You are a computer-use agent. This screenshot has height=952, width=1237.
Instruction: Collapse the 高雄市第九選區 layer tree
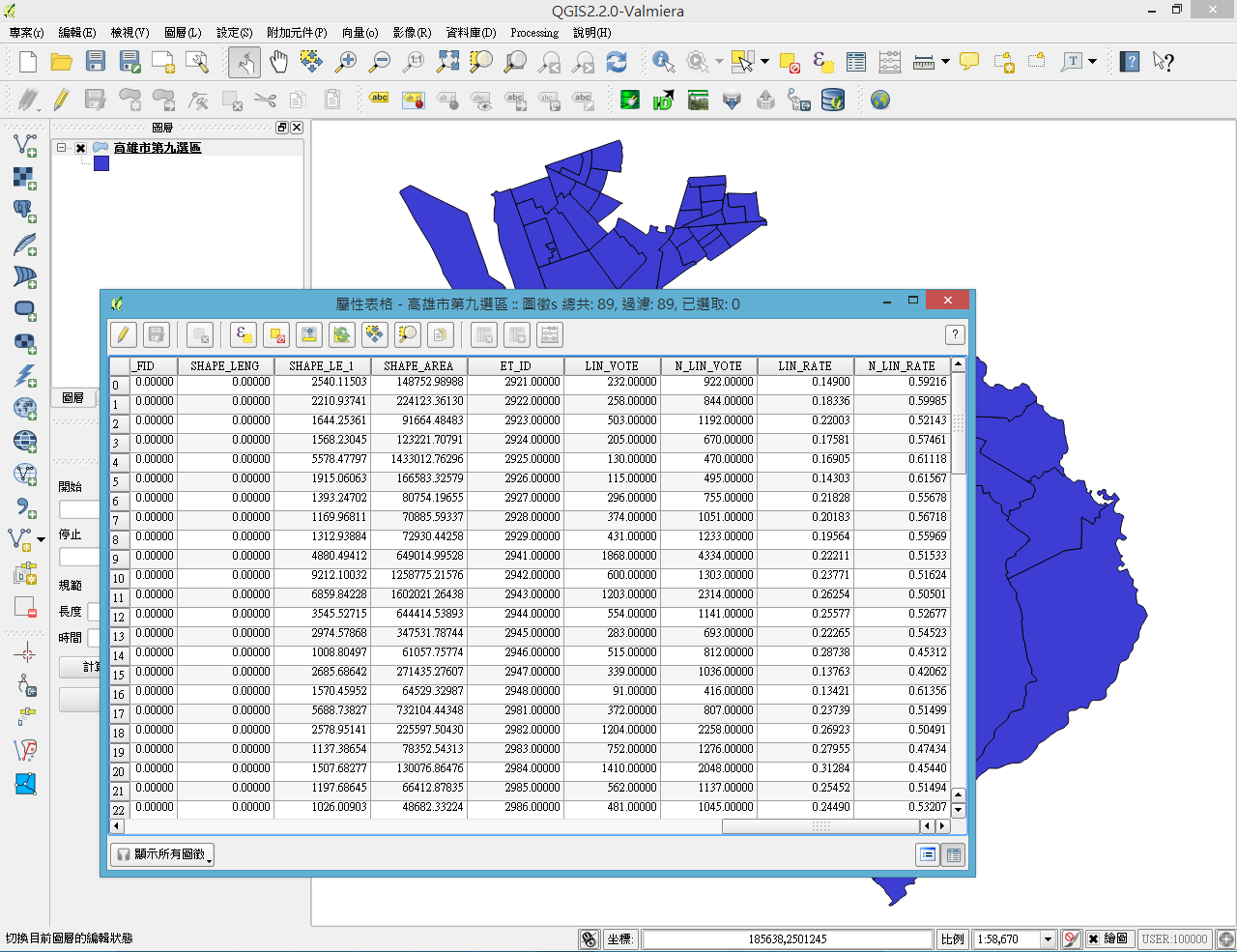tap(62, 148)
